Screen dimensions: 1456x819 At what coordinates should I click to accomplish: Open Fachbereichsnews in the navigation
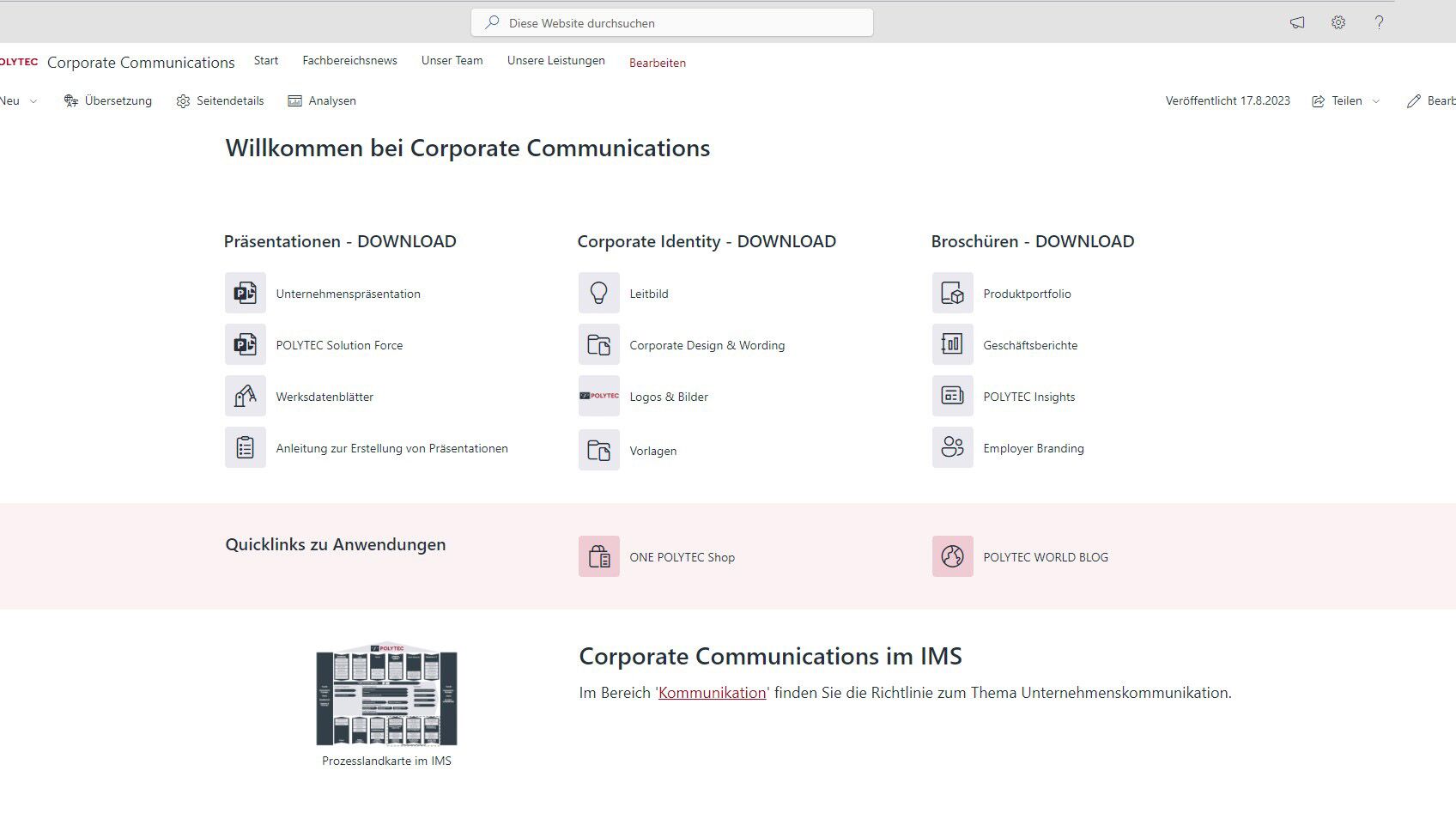point(349,60)
